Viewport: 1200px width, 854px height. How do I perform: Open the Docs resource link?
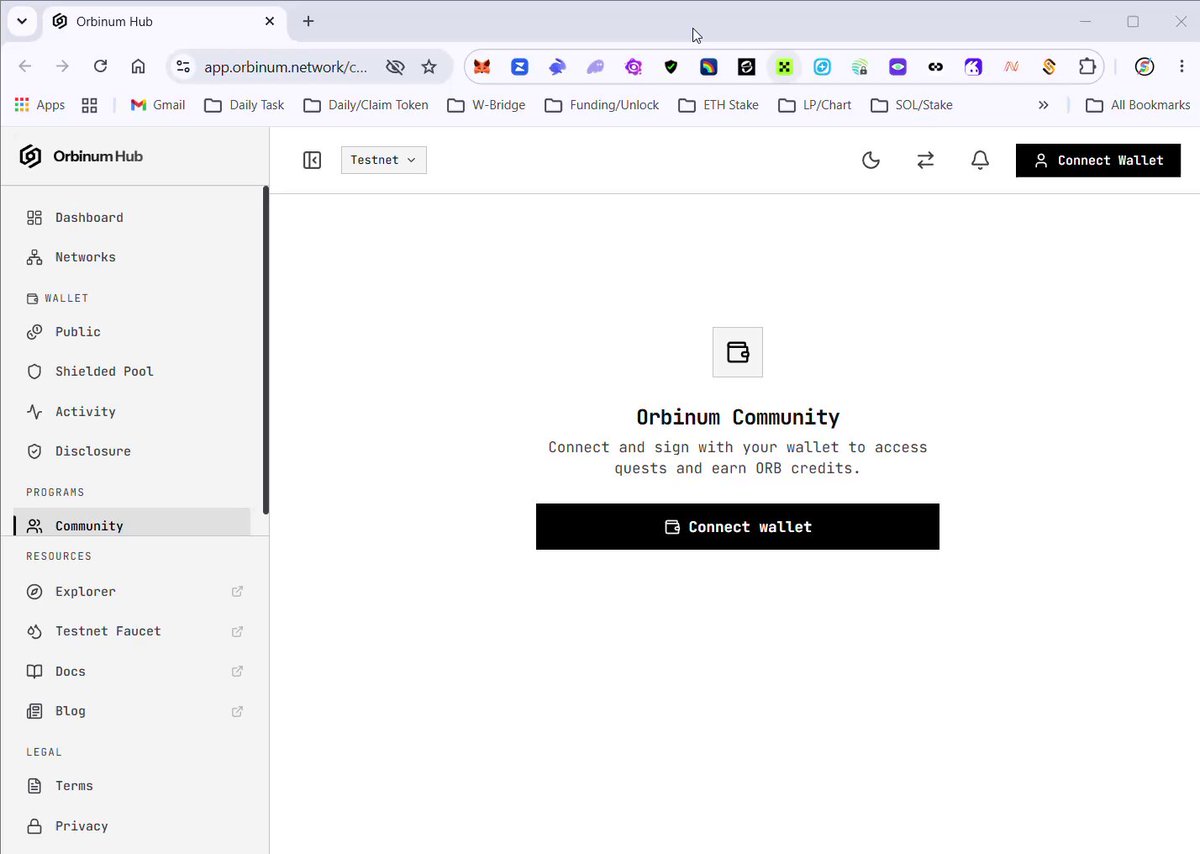tap(132, 671)
